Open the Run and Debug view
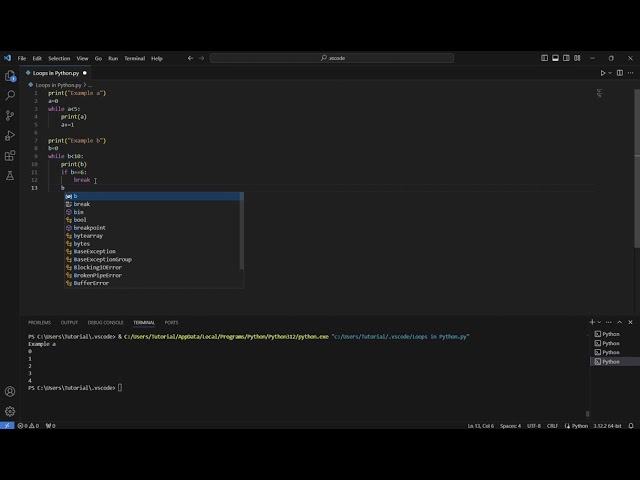640x480 pixels. (10, 136)
